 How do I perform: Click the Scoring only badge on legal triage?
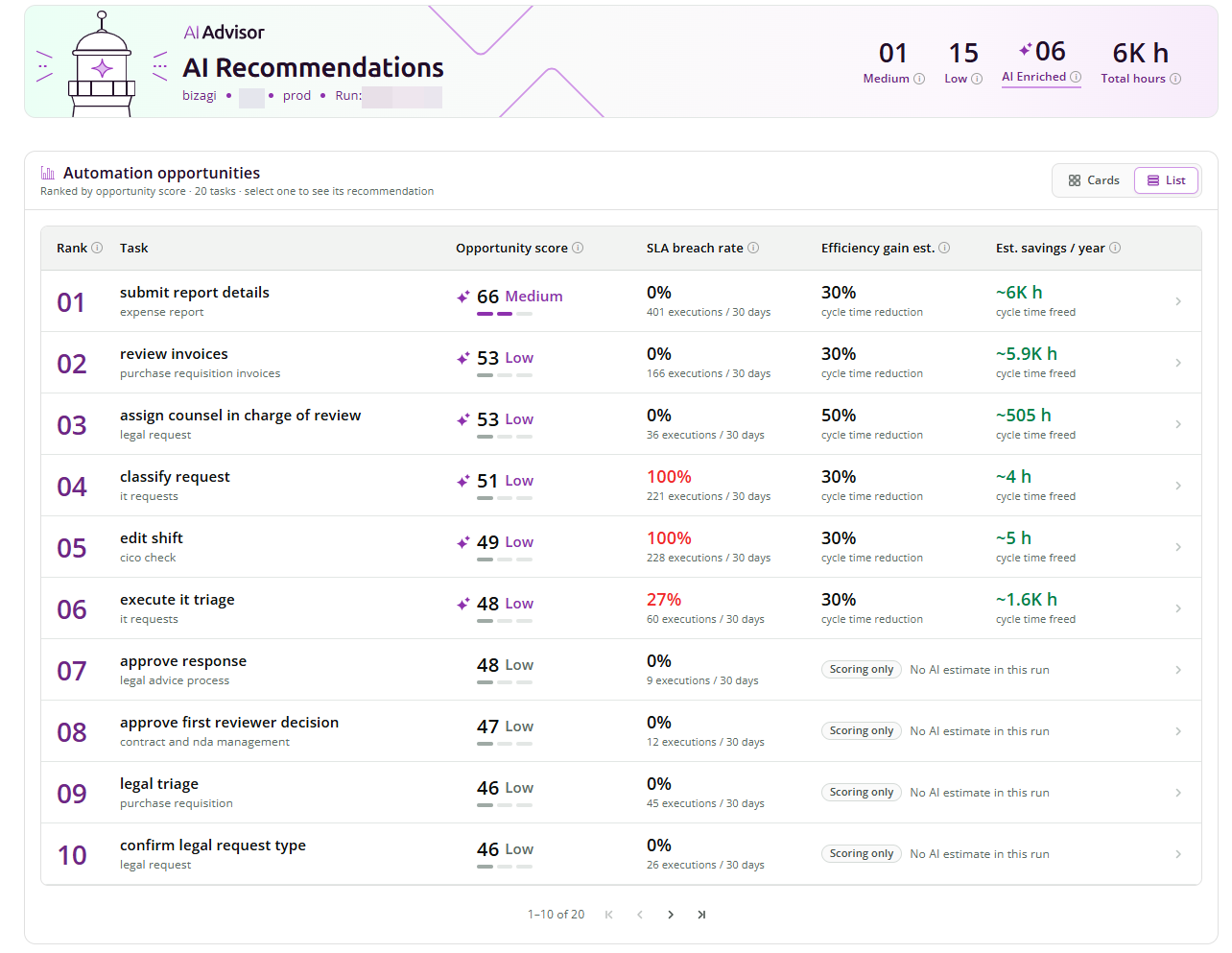862,793
